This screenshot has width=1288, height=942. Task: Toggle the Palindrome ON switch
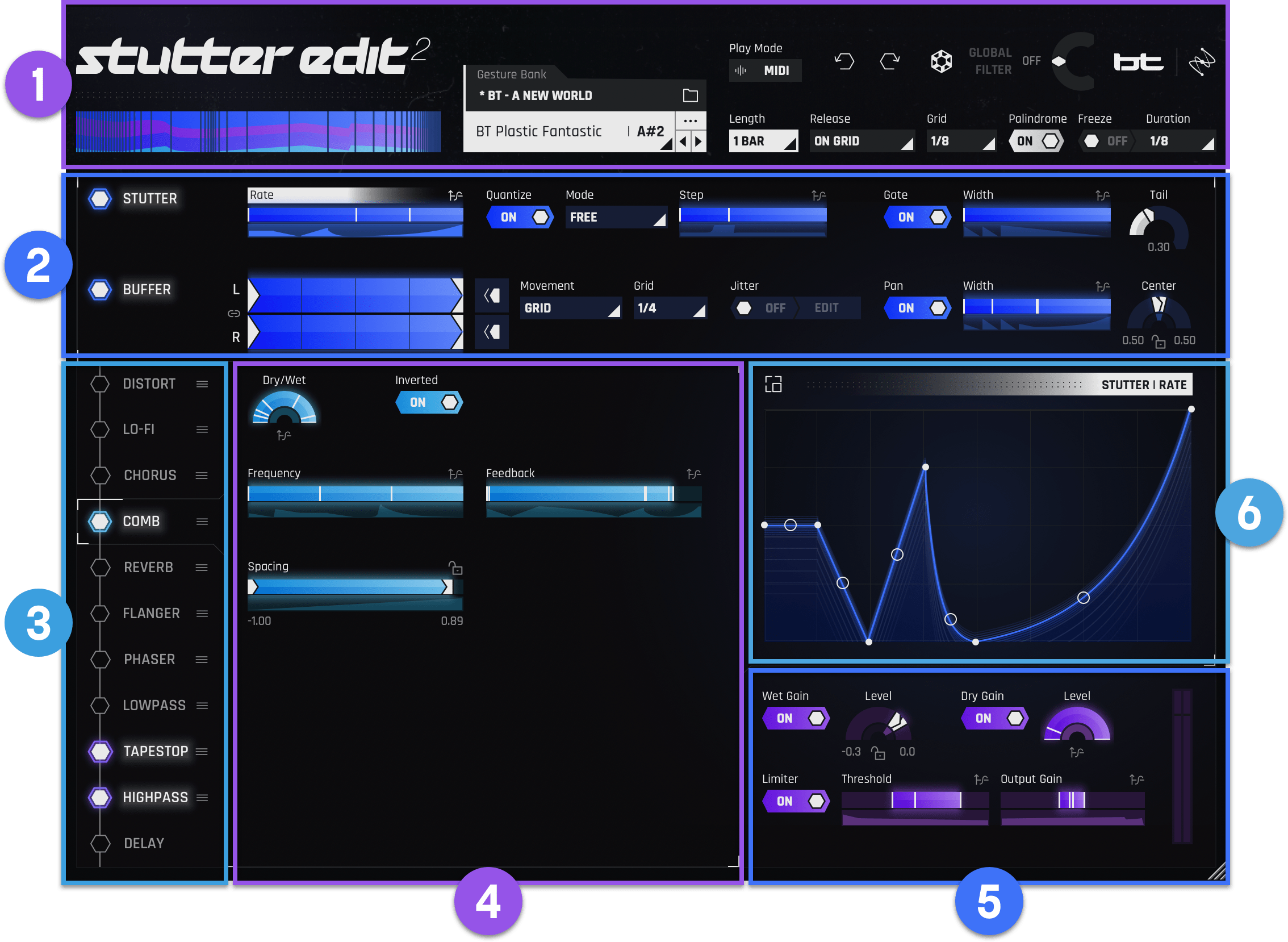(x=1036, y=141)
